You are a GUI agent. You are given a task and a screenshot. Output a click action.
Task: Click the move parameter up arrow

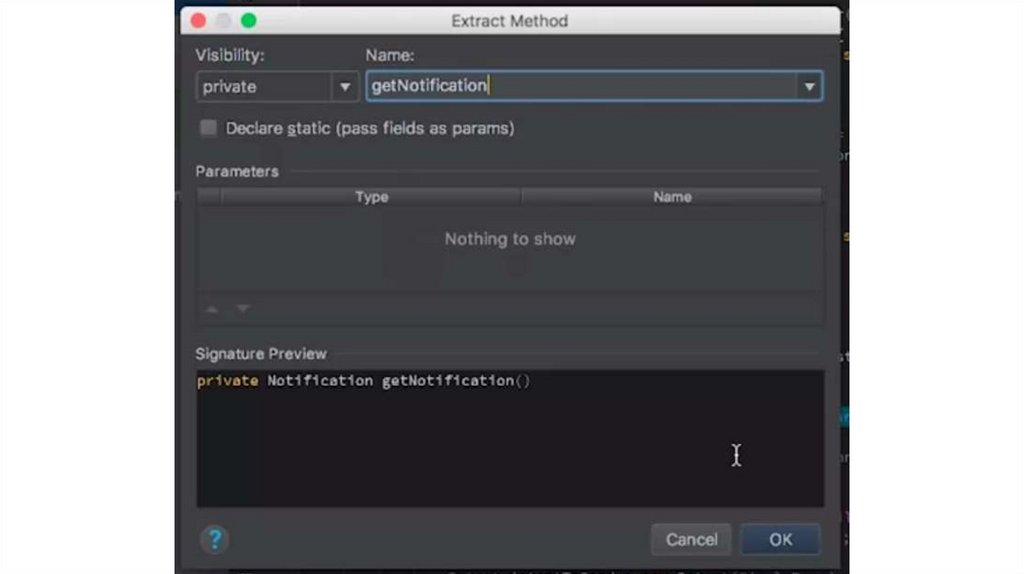tap(211, 310)
